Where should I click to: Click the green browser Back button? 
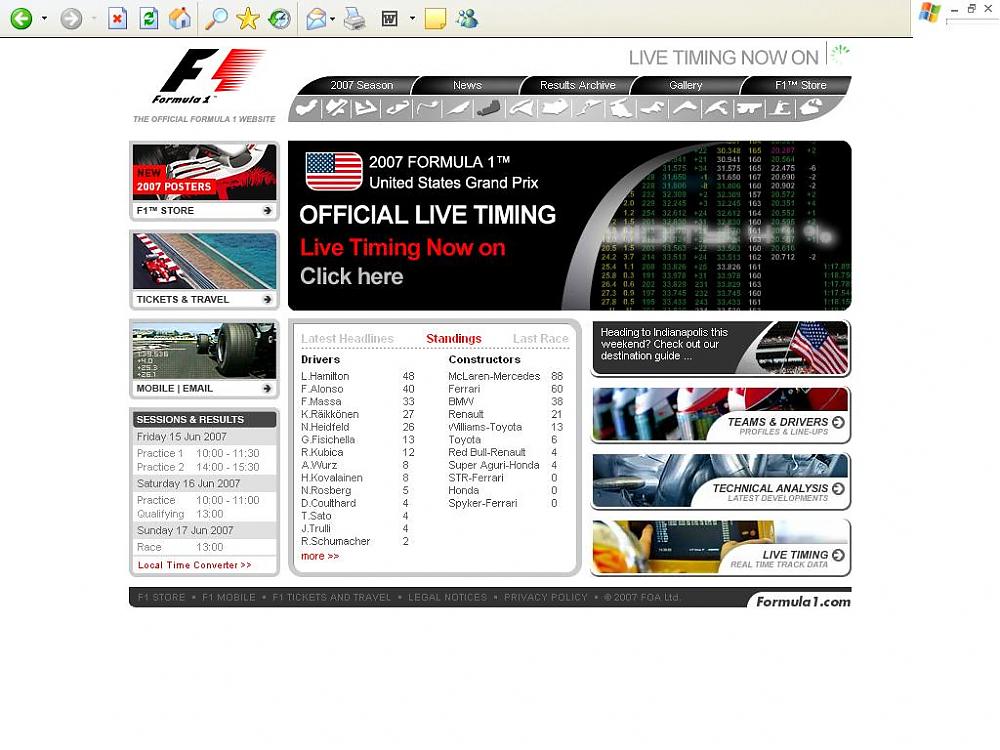pos(21,18)
